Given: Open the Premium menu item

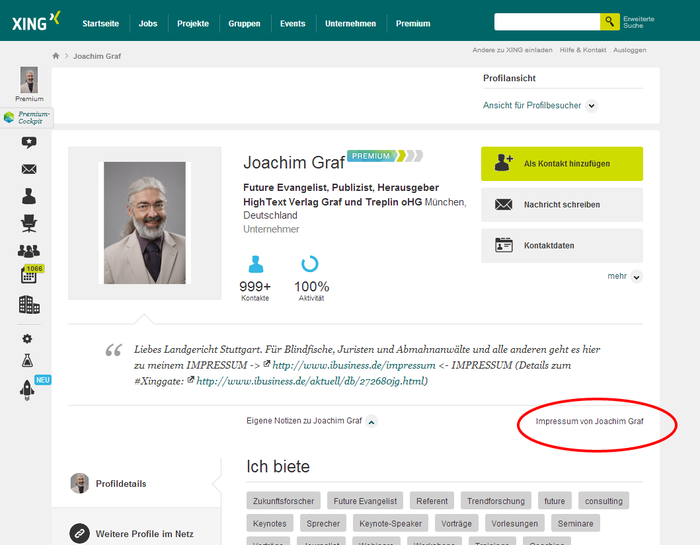Looking at the screenshot, I should (x=413, y=24).
